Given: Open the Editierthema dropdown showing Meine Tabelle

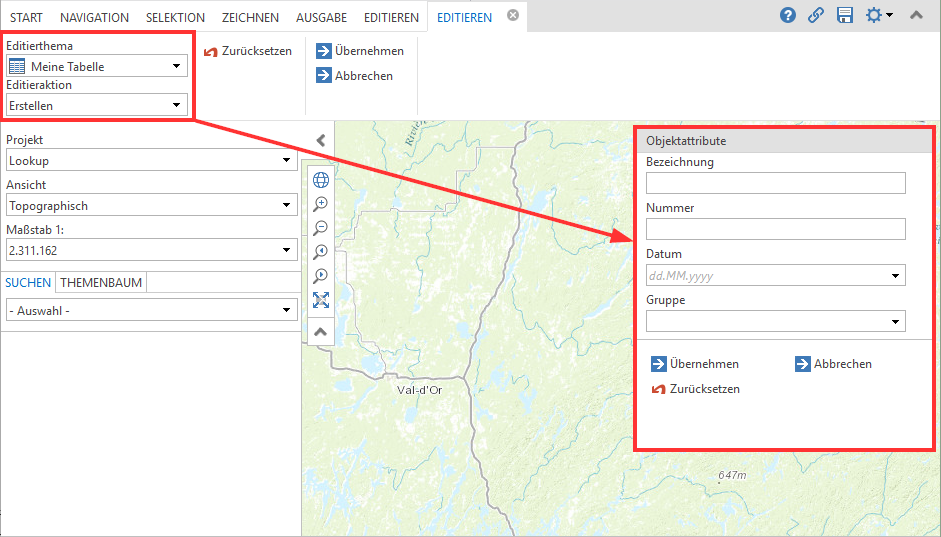Looking at the screenshot, I should pyautogui.click(x=96, y=67).
